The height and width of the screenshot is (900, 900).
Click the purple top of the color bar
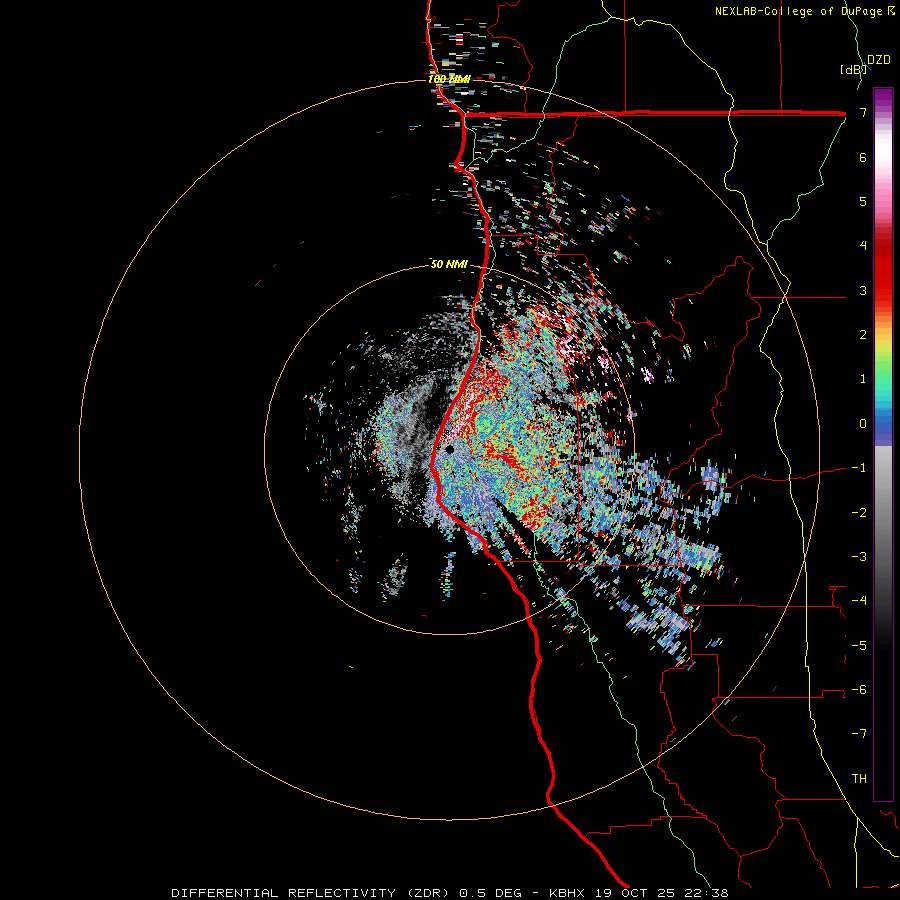point(883,98)
